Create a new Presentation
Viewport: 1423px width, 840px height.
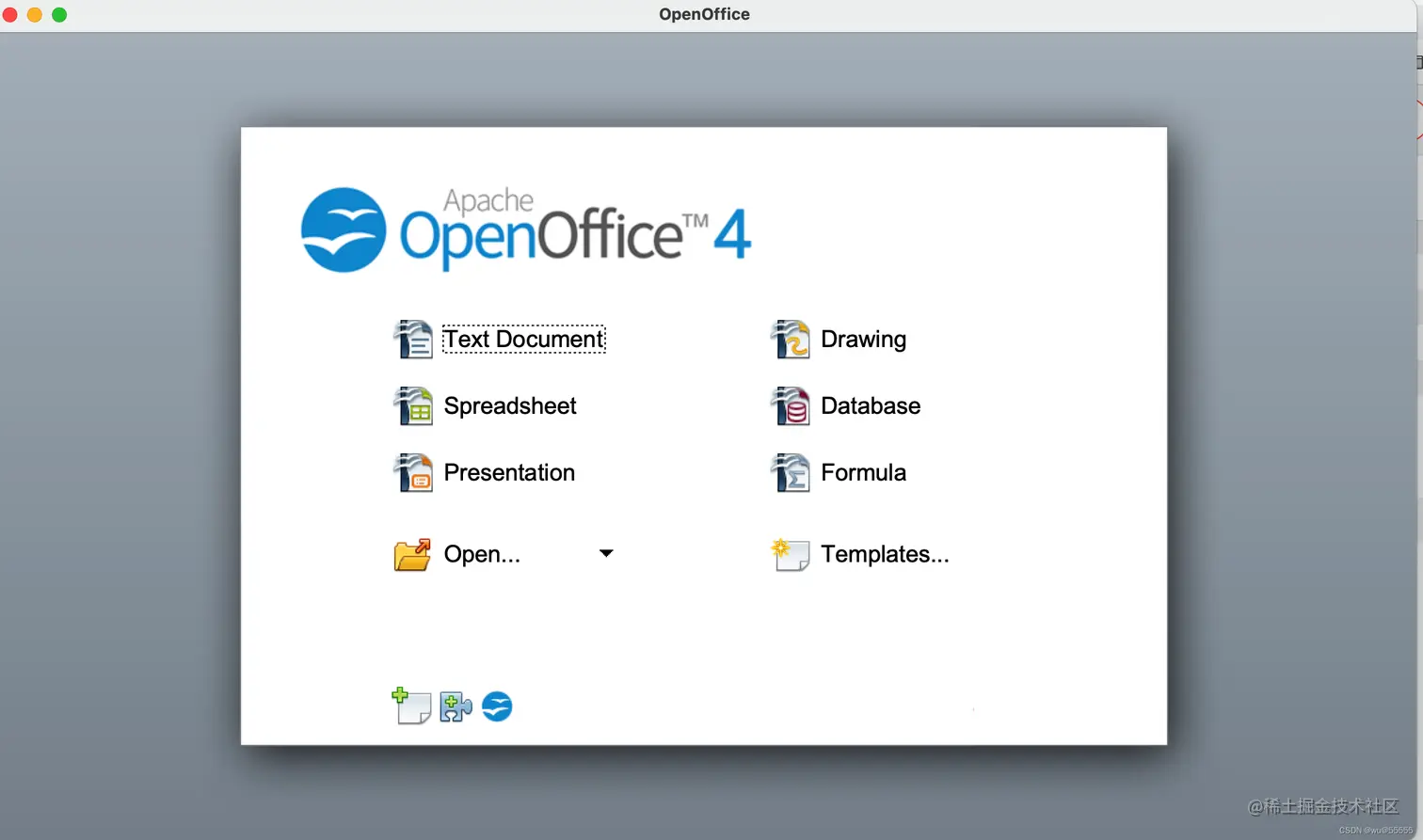(x=509, y=472)
